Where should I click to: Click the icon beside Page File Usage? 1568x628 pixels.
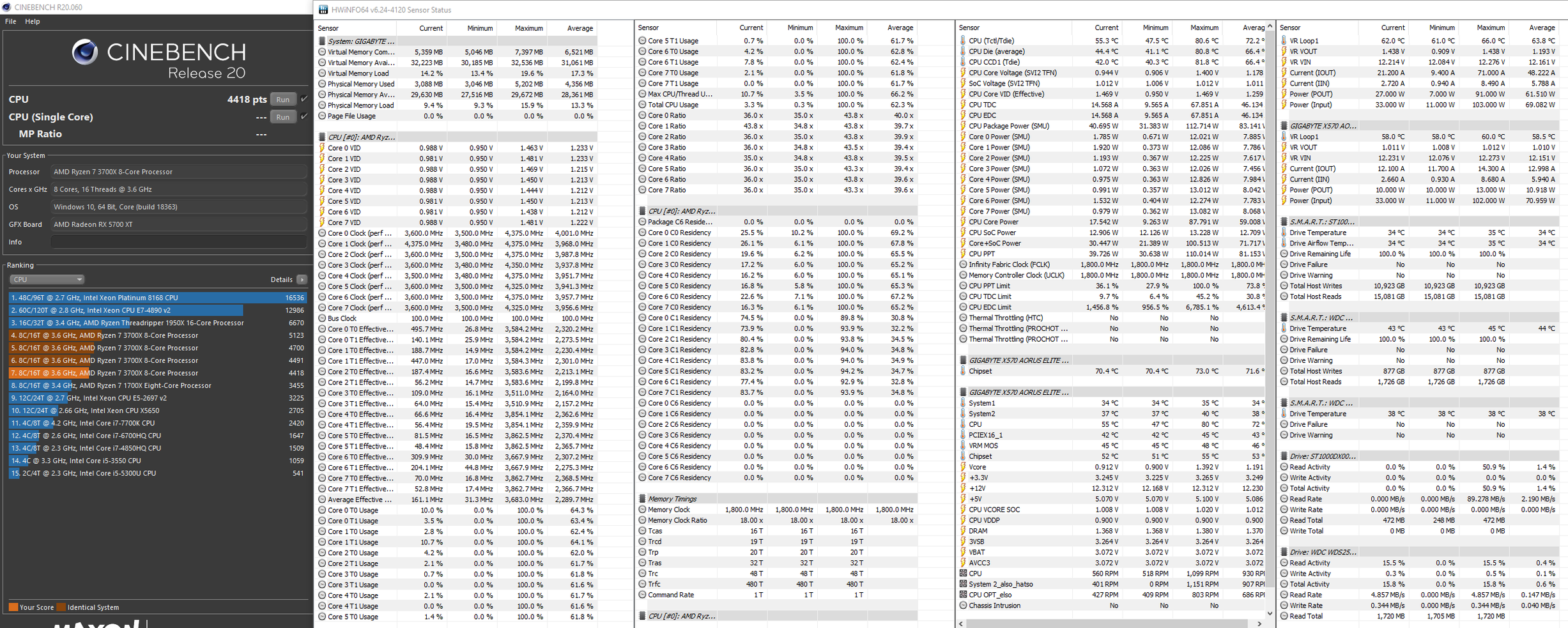[x=322, y=116]
